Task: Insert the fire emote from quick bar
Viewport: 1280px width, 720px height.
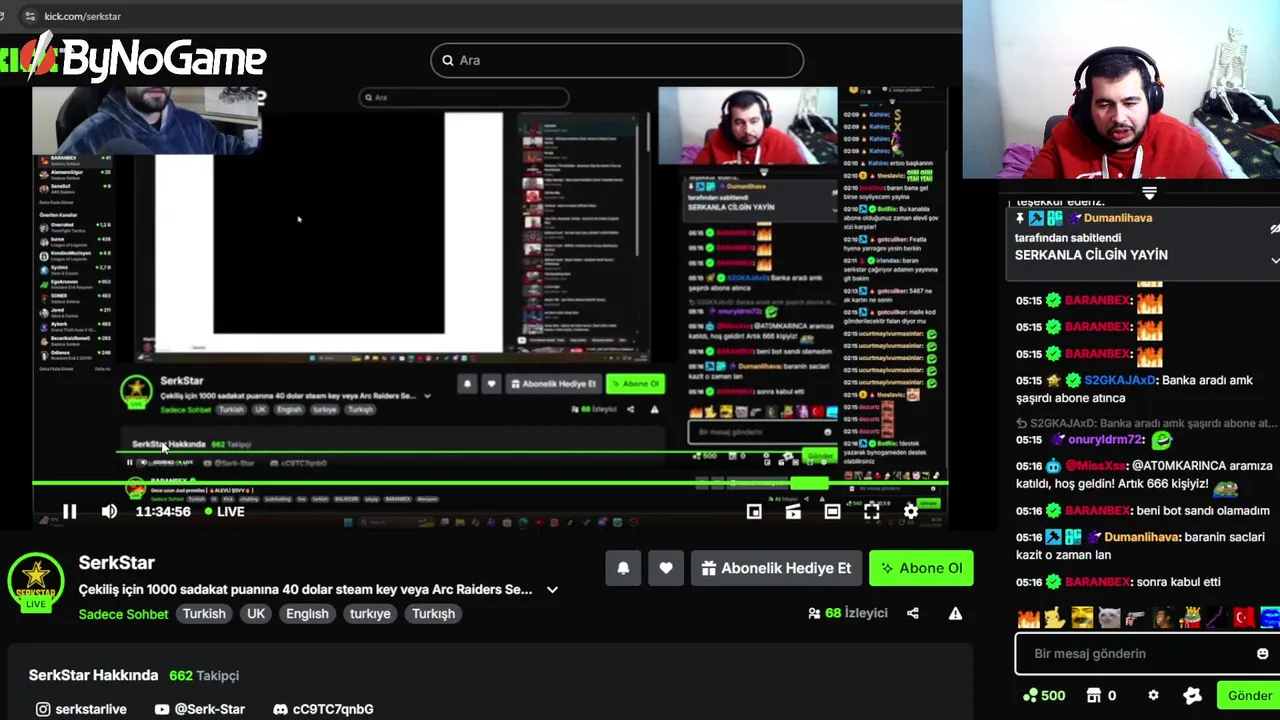Action: click(x=1028, y=618)
